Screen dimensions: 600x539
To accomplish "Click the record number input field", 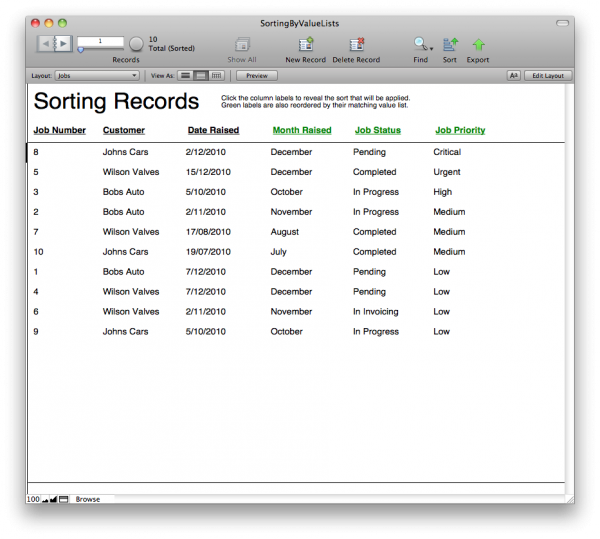I will pos(100,41).
